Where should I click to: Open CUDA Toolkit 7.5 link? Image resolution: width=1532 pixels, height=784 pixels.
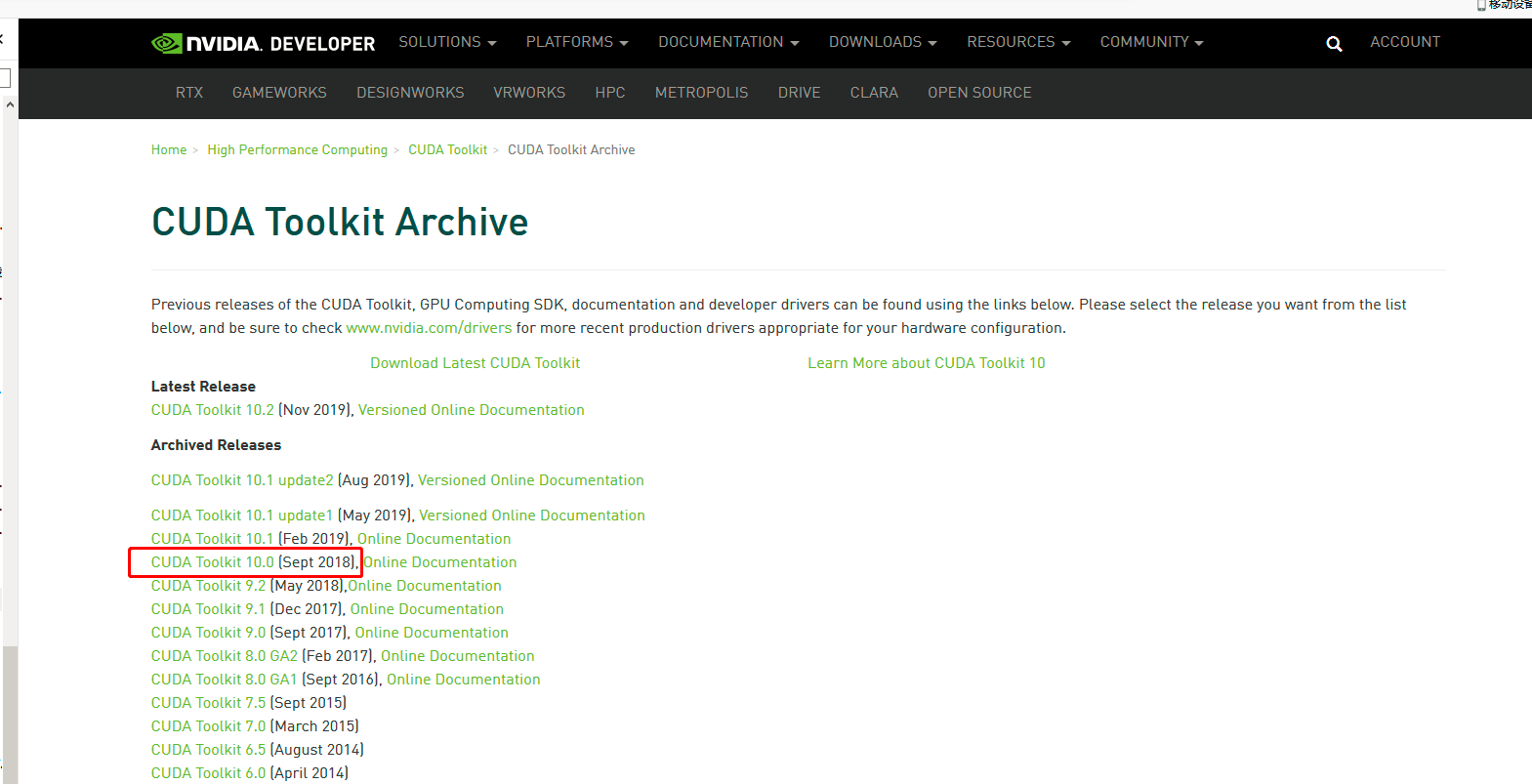(x=208, y=703)
